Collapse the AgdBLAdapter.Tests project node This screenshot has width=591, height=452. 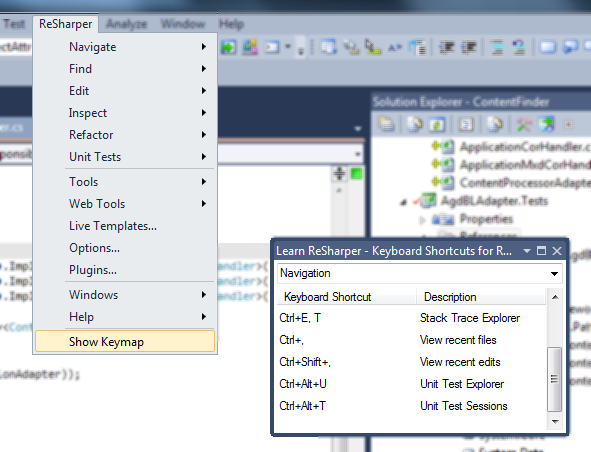pyautogui.click(x=403, y=203)
